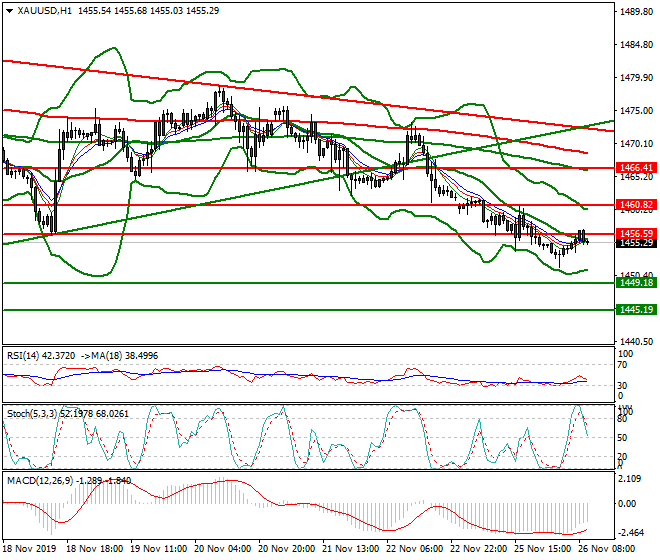Click the current price label 1455.29

(636, 243)
